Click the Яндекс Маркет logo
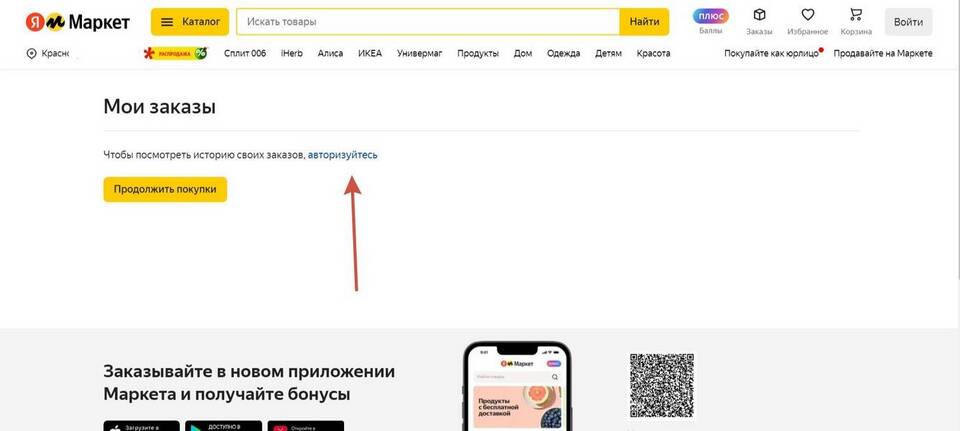 pyautogui.click(x=78, y=22)
